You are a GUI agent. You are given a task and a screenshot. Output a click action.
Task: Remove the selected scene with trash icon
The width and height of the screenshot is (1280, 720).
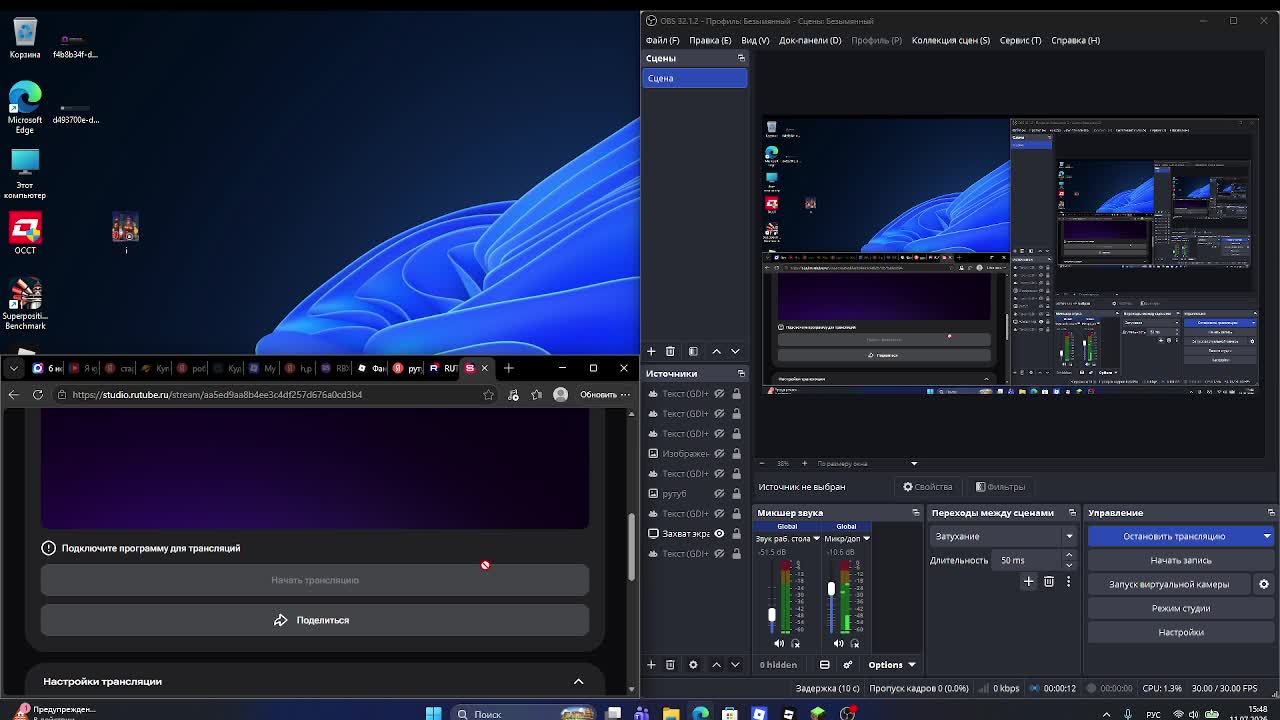[670, 351]
